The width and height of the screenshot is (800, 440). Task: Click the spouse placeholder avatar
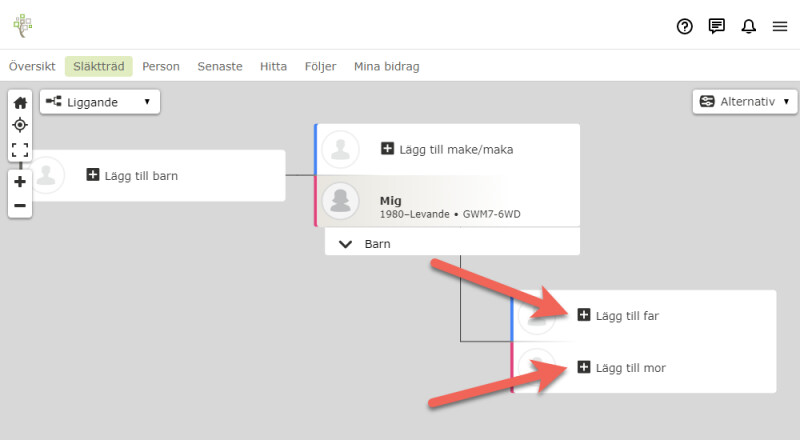coord(340,149)
